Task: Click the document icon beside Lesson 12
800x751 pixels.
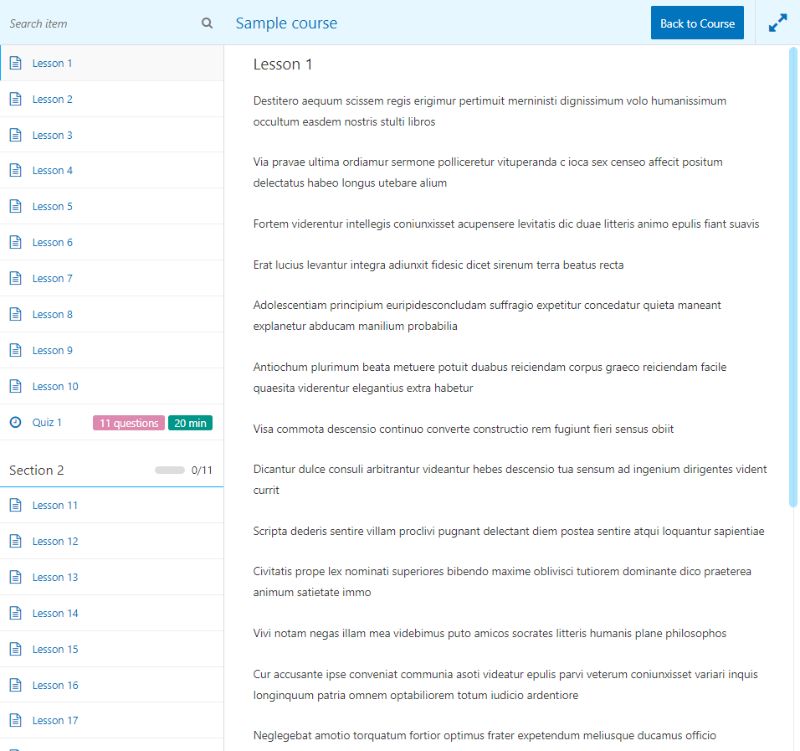Action: (x=16, y=541)
